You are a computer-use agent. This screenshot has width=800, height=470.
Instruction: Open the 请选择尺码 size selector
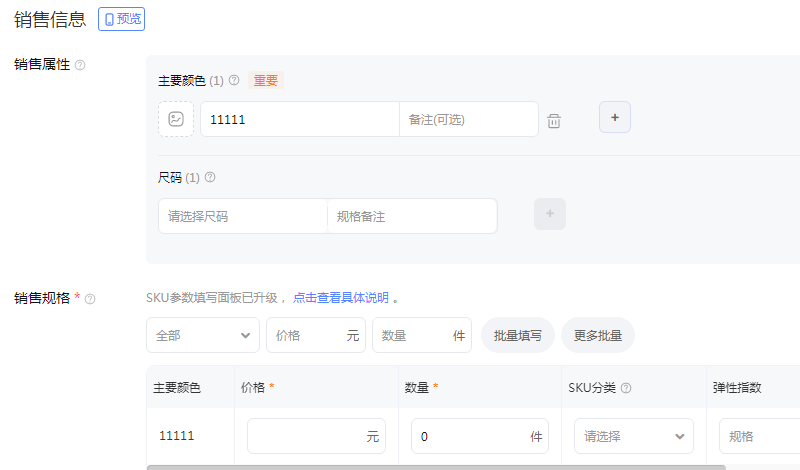[243, 216]
